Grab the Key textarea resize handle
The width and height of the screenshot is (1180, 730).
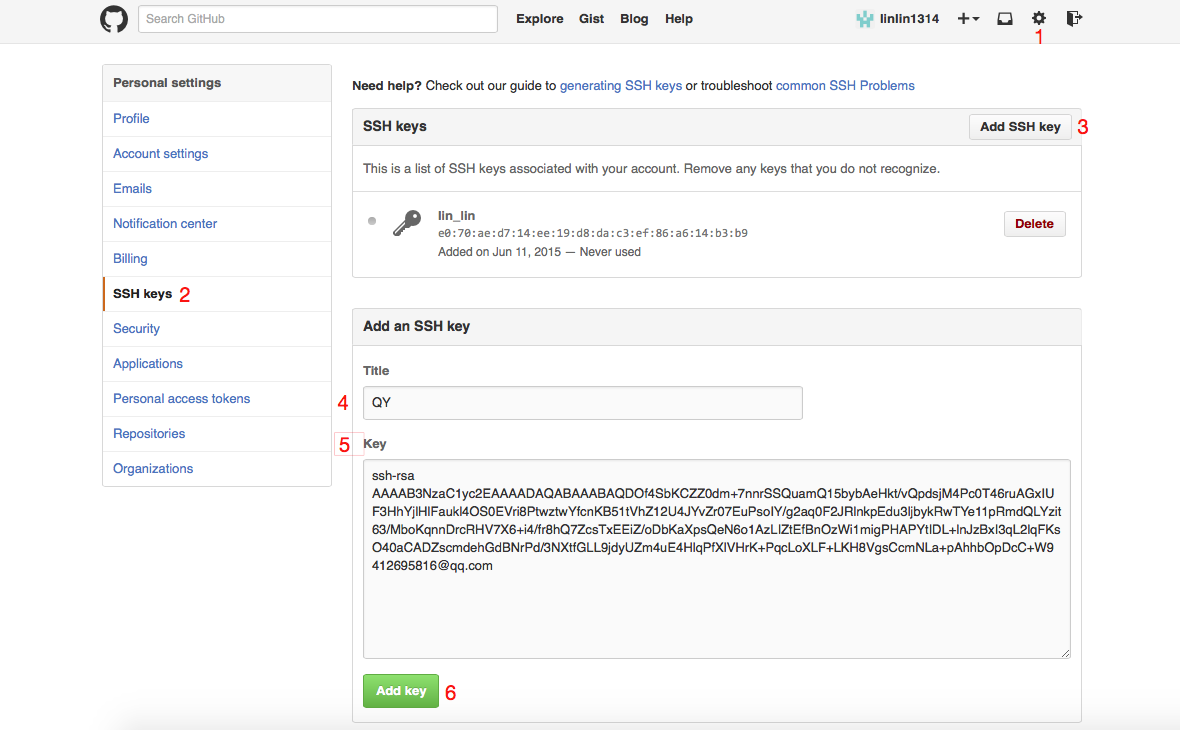(1065, 653)
